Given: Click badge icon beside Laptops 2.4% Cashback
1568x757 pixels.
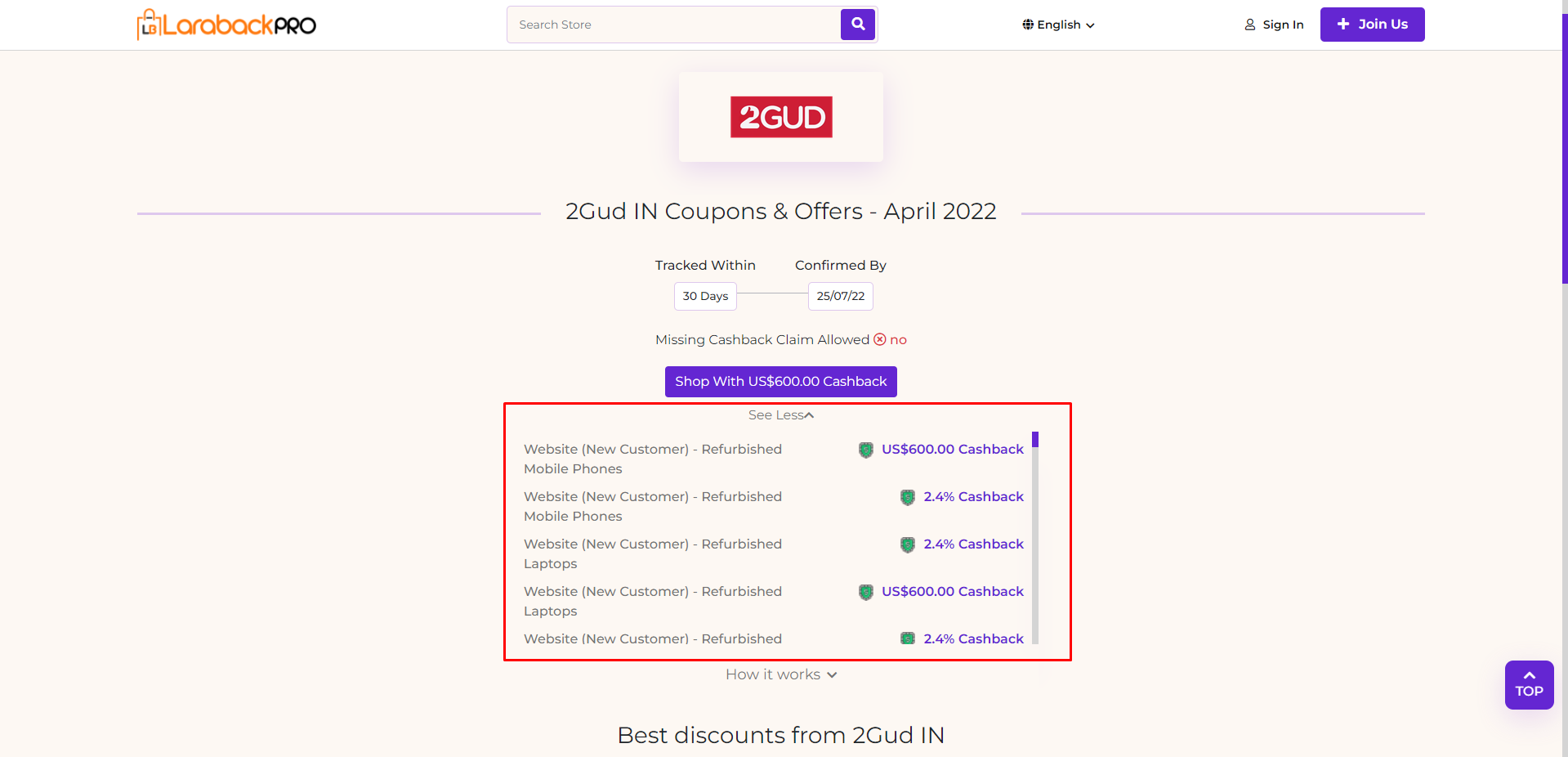Looking at the screenshot, I should (x=908, y=544).
